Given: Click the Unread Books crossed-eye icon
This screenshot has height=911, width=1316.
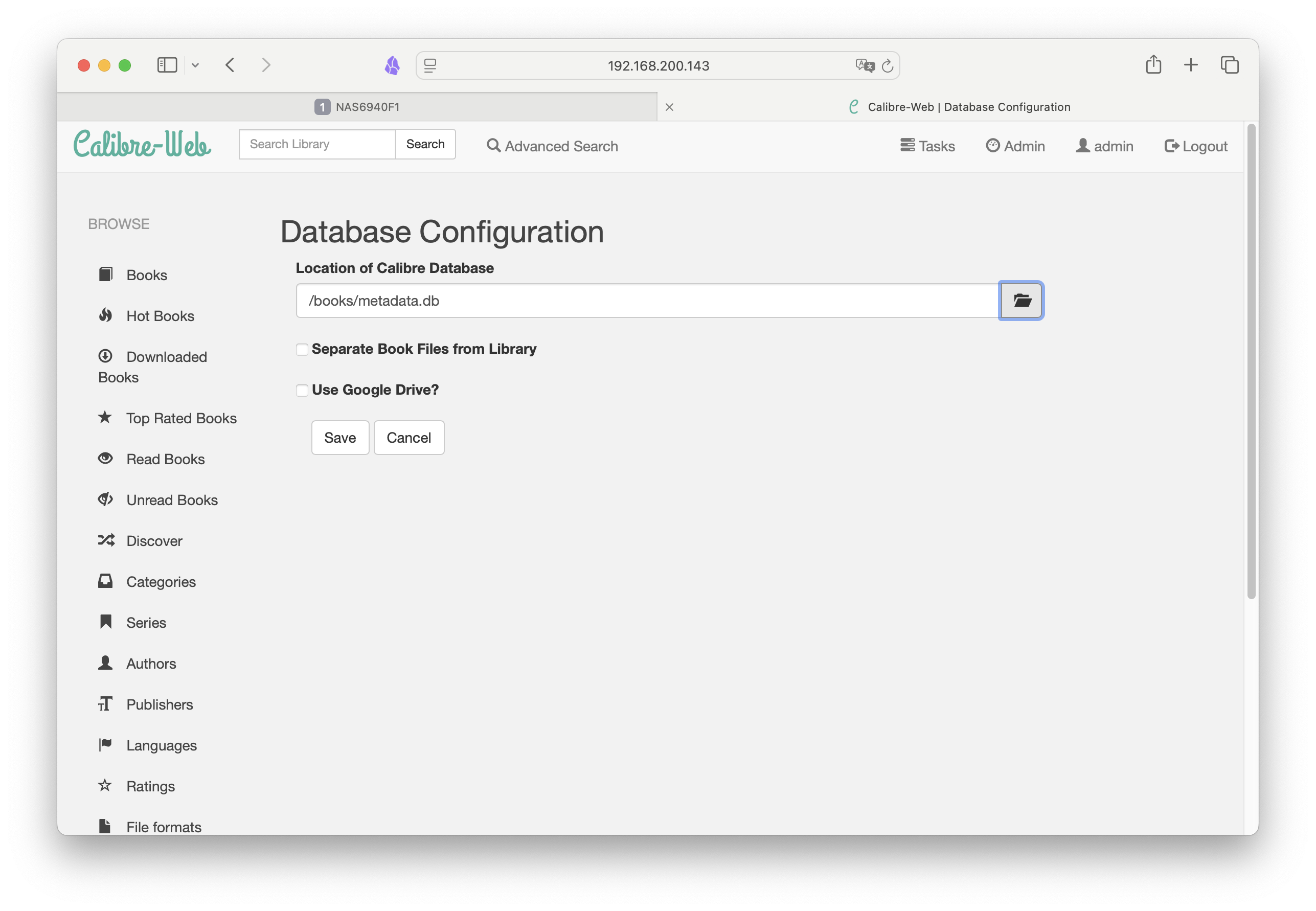Looking at the screenshot, I should (x=106, y=499).
